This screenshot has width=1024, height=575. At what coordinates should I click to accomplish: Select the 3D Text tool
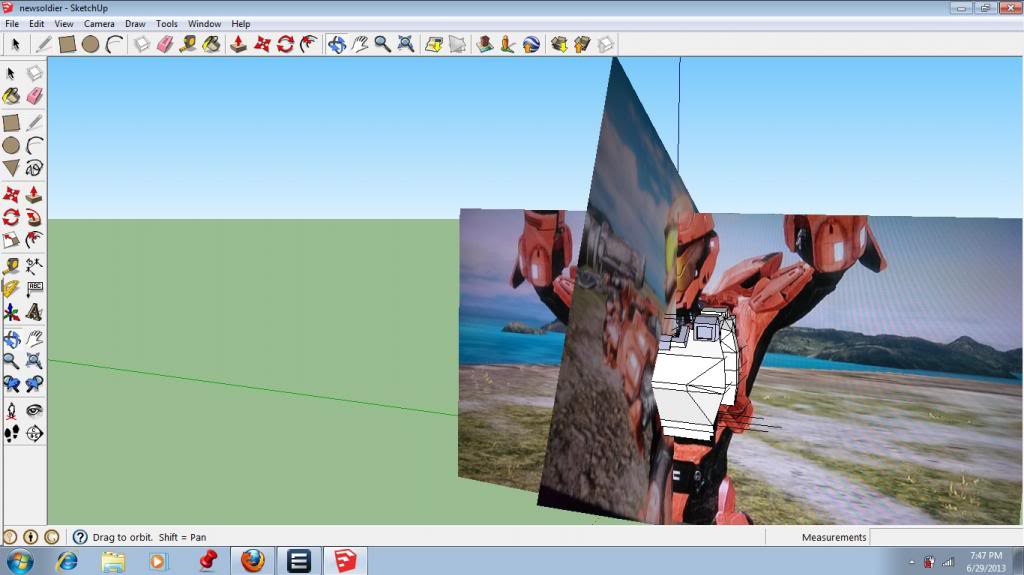(35, 312)
